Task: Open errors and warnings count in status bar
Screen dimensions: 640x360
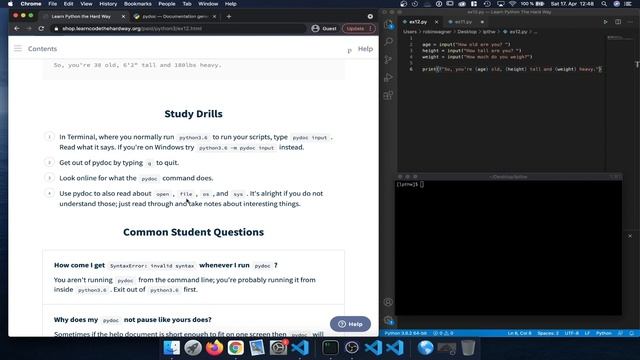Action: tap(443, 333)
